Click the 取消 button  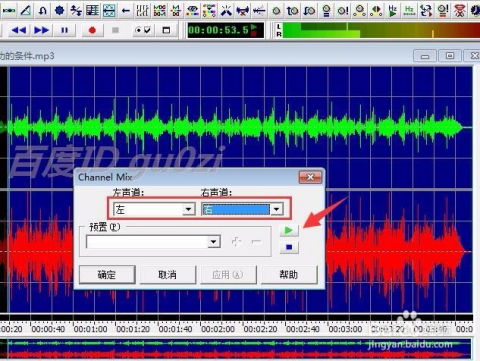point(167,275)
